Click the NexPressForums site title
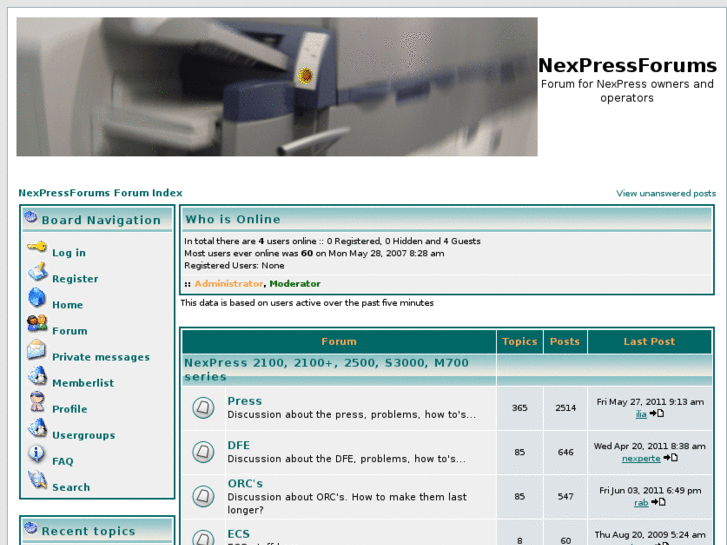The image size is (727, 545). [x=627, y=65]
